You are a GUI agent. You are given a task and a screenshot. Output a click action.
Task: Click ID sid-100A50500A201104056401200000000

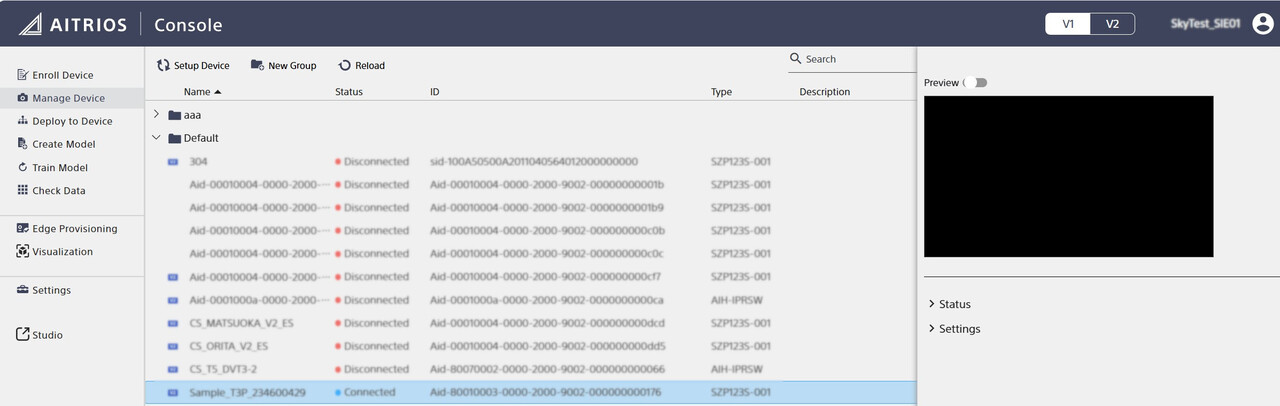pyautogui.click(x=534, y=161)
